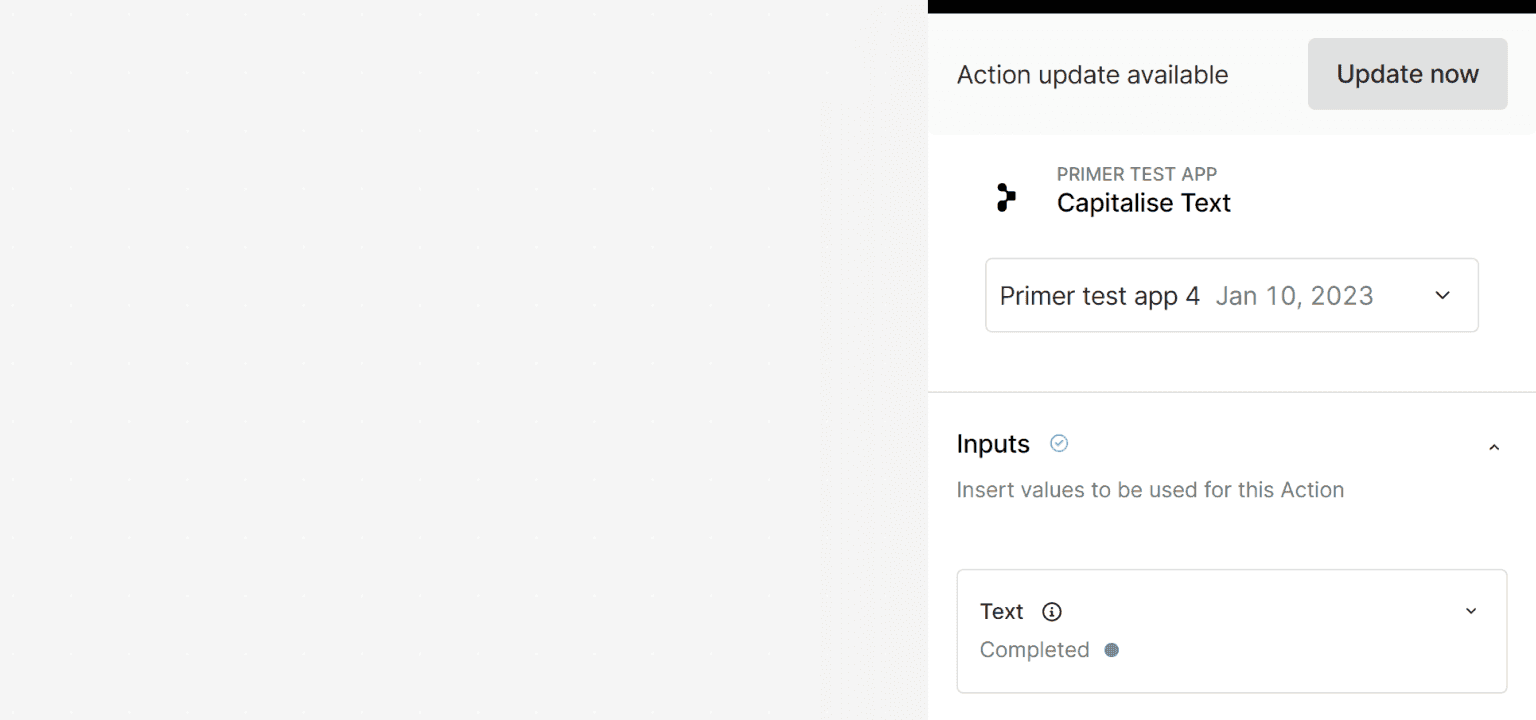Click the Inputs validation checkmark icon

[1059, 443]
